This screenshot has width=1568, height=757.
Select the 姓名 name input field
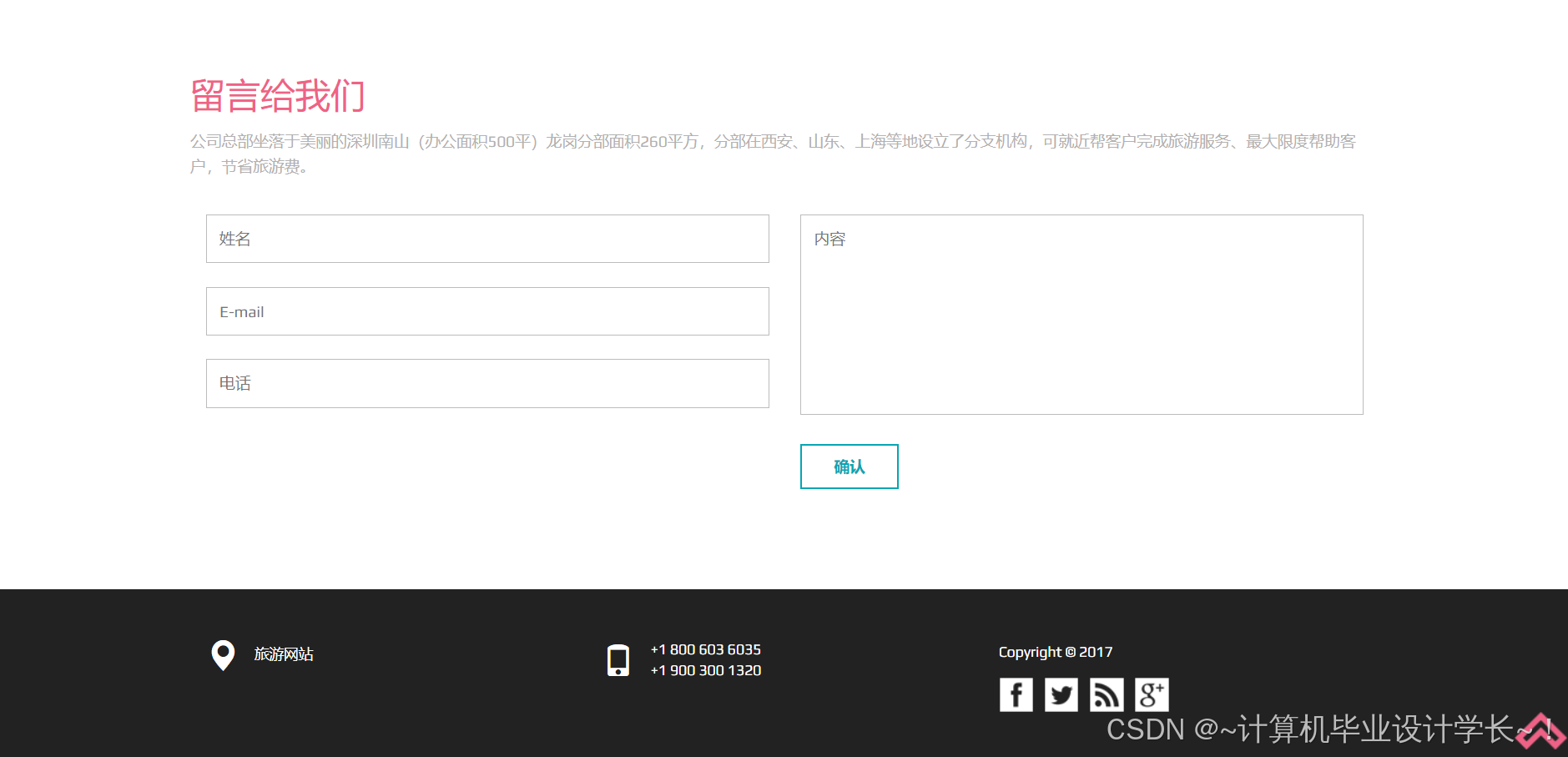tap(487, 239)
